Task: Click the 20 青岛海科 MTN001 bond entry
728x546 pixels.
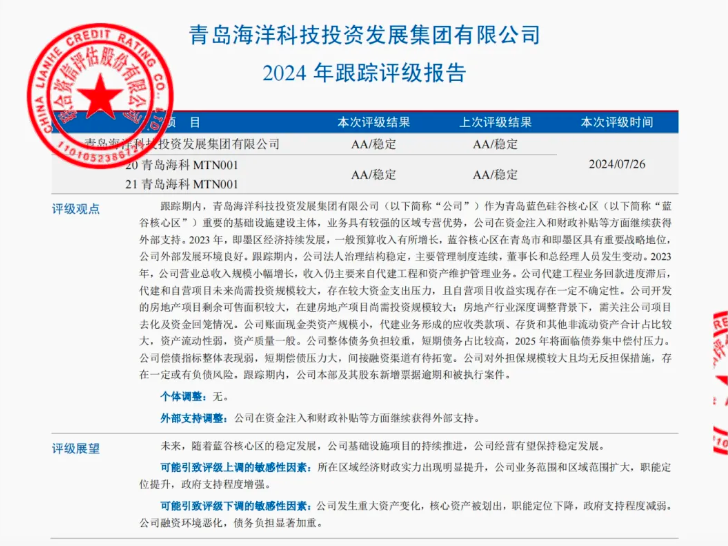Action: tap(182, 165)
